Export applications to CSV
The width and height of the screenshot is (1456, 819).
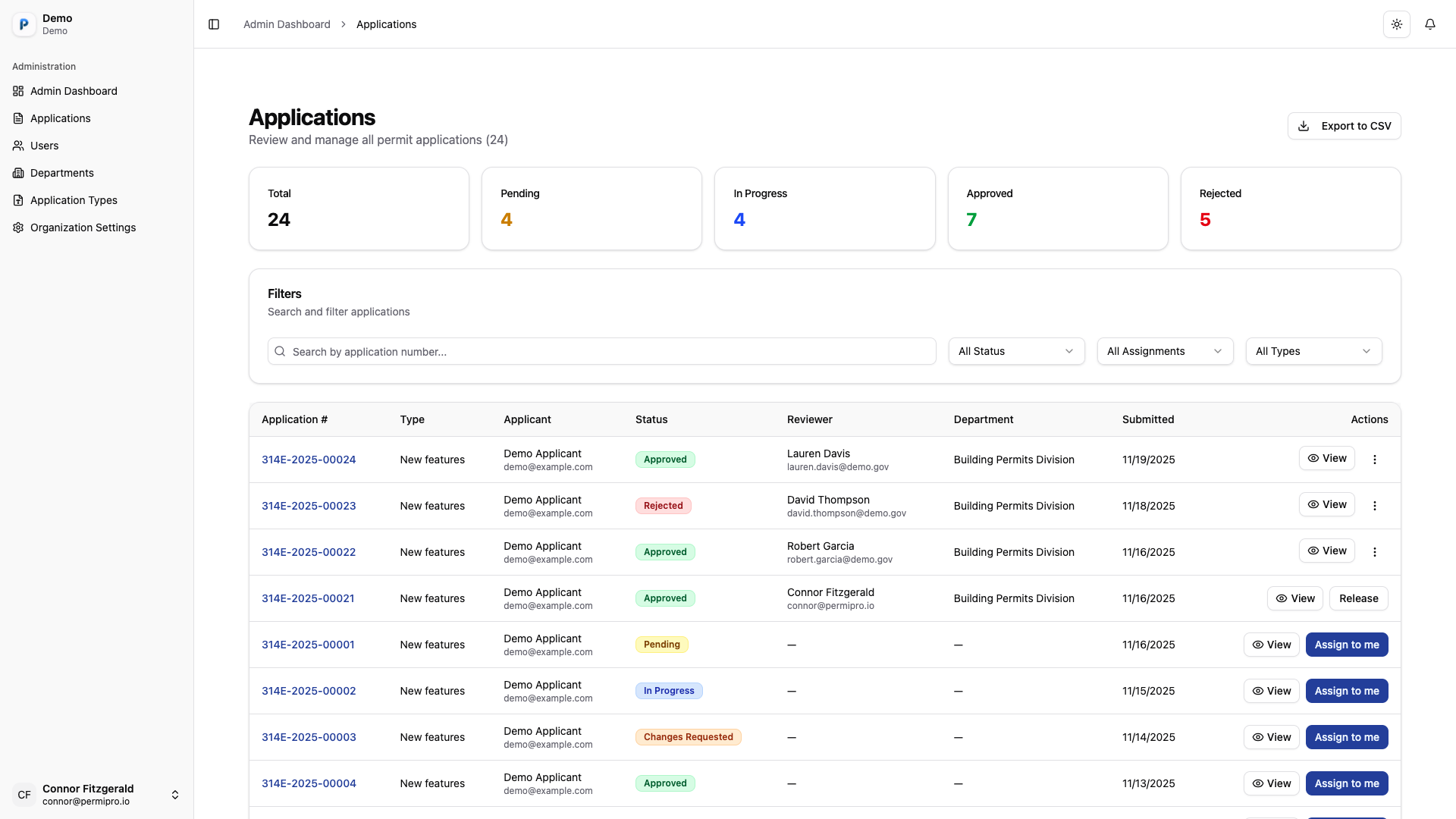[x=1344, y=126]
